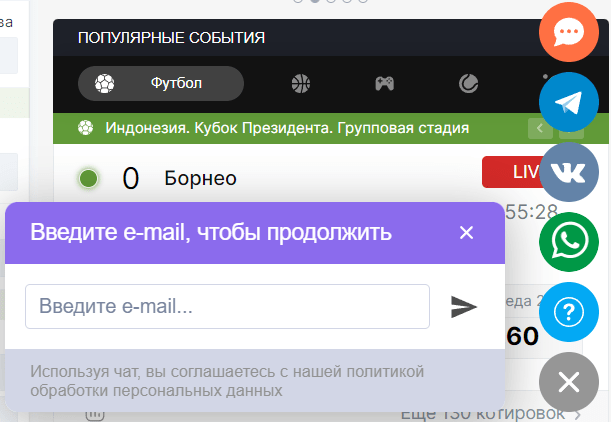Collapse contact widget with gray X button
Image resolution: width=611 pixels, height=422 pixels.
point(569,382)
